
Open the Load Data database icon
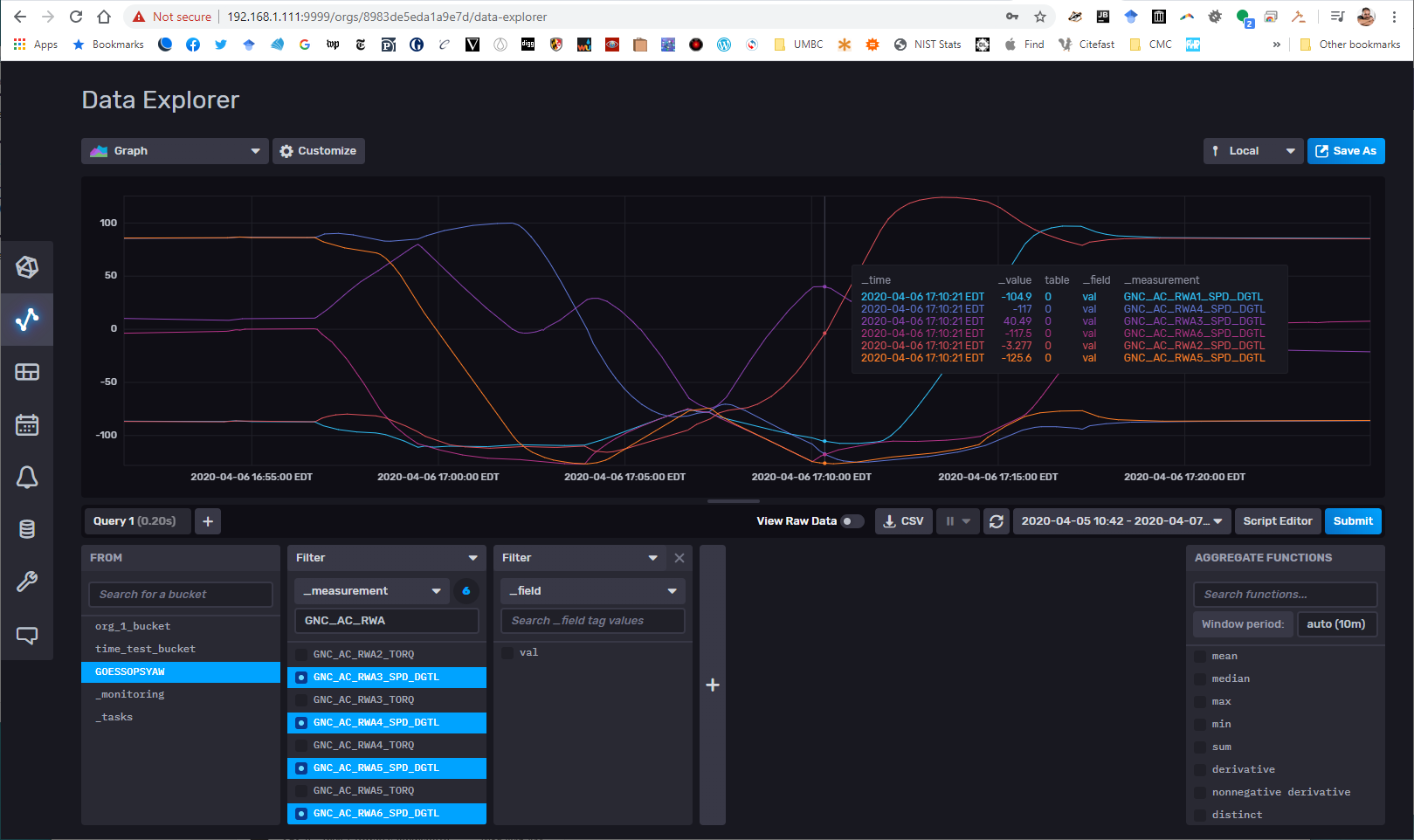pos(27,529)
